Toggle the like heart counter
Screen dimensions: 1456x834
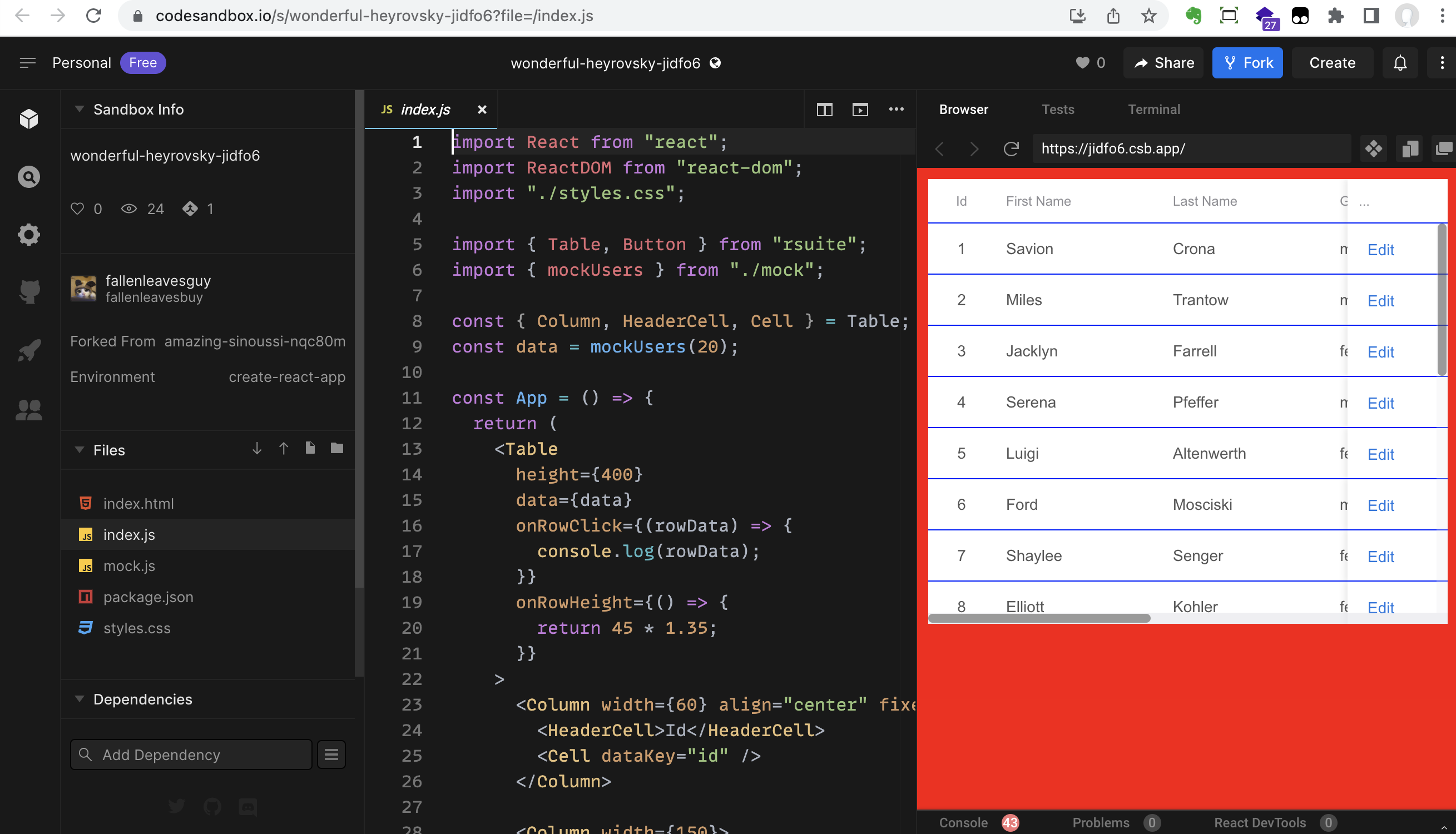coord(1089,63)
